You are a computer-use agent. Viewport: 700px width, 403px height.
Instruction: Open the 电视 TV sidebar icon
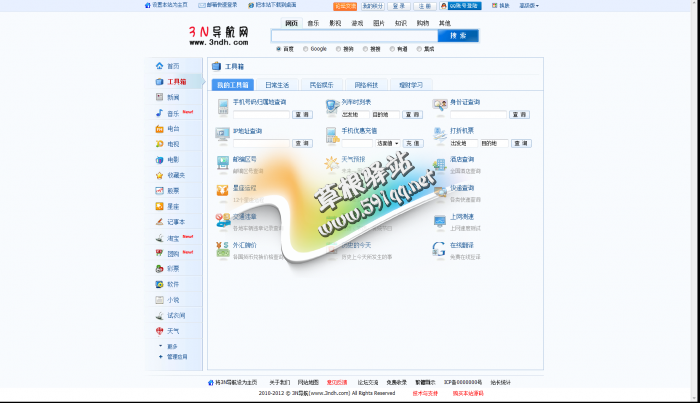pyautogui.click(x=159, y=144)
